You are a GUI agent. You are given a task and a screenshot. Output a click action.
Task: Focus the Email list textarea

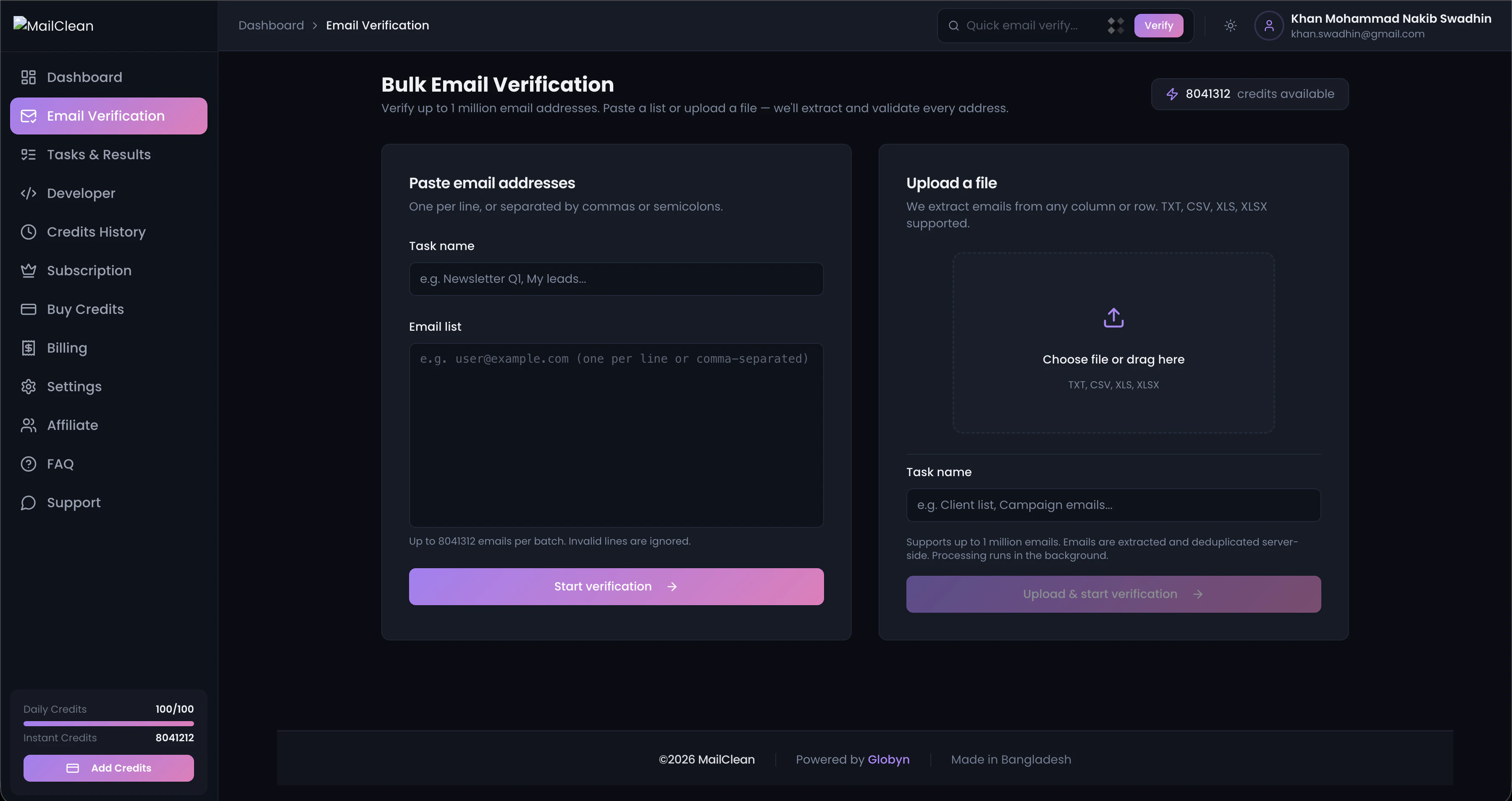tap(616, 435)
